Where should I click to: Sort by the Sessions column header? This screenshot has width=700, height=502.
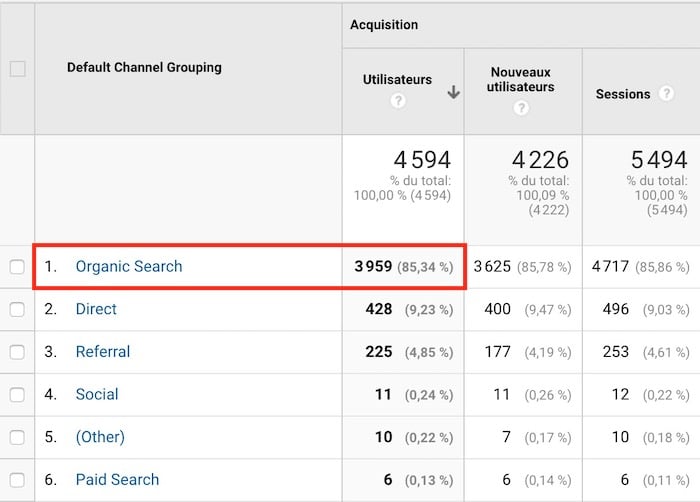(x=622, y=94)
